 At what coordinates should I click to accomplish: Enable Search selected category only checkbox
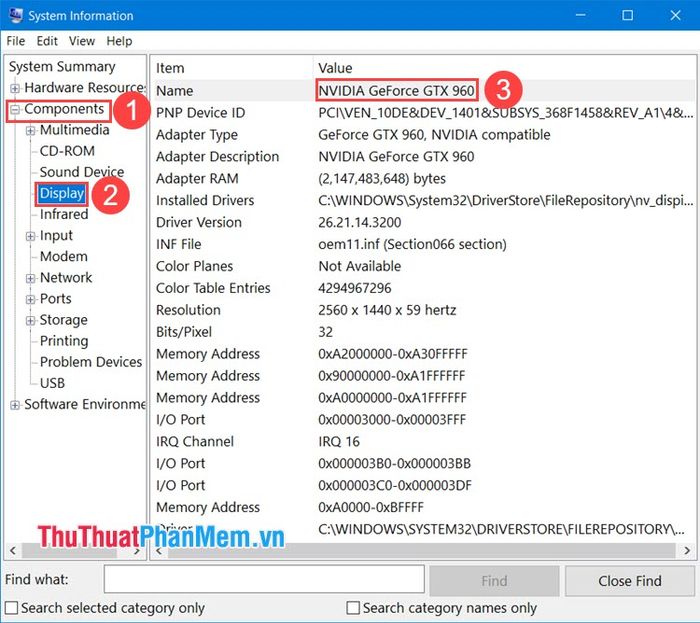tap(11, 608)
